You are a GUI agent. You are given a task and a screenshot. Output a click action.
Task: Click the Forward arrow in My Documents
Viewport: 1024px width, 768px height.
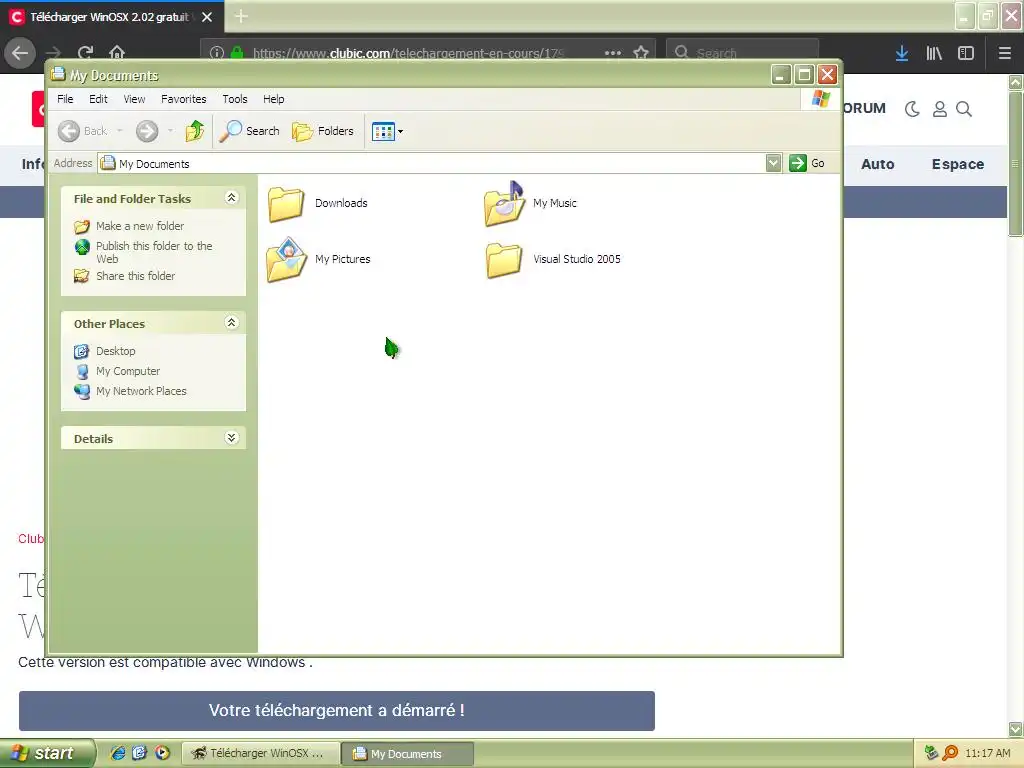point(147,131)
